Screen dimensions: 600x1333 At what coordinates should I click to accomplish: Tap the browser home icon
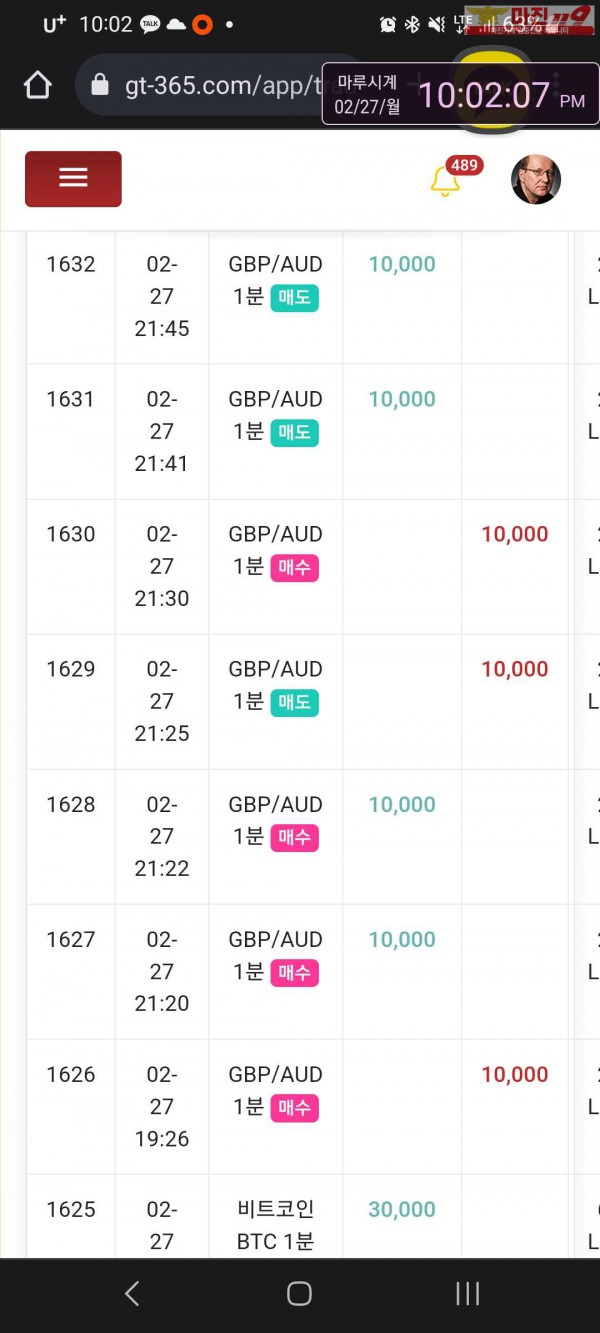[38, 86]
